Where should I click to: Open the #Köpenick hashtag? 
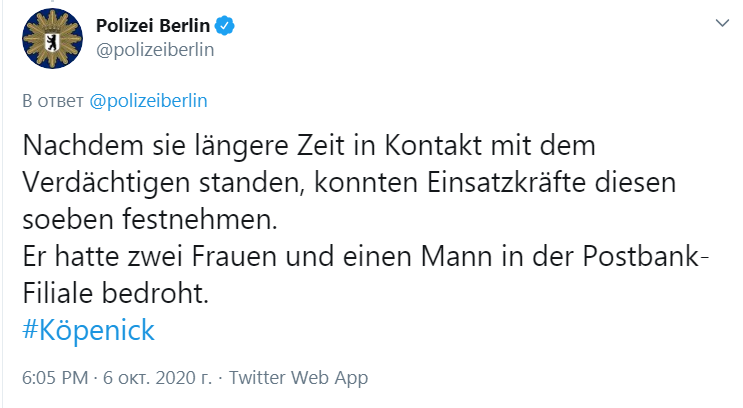(88, 331)
